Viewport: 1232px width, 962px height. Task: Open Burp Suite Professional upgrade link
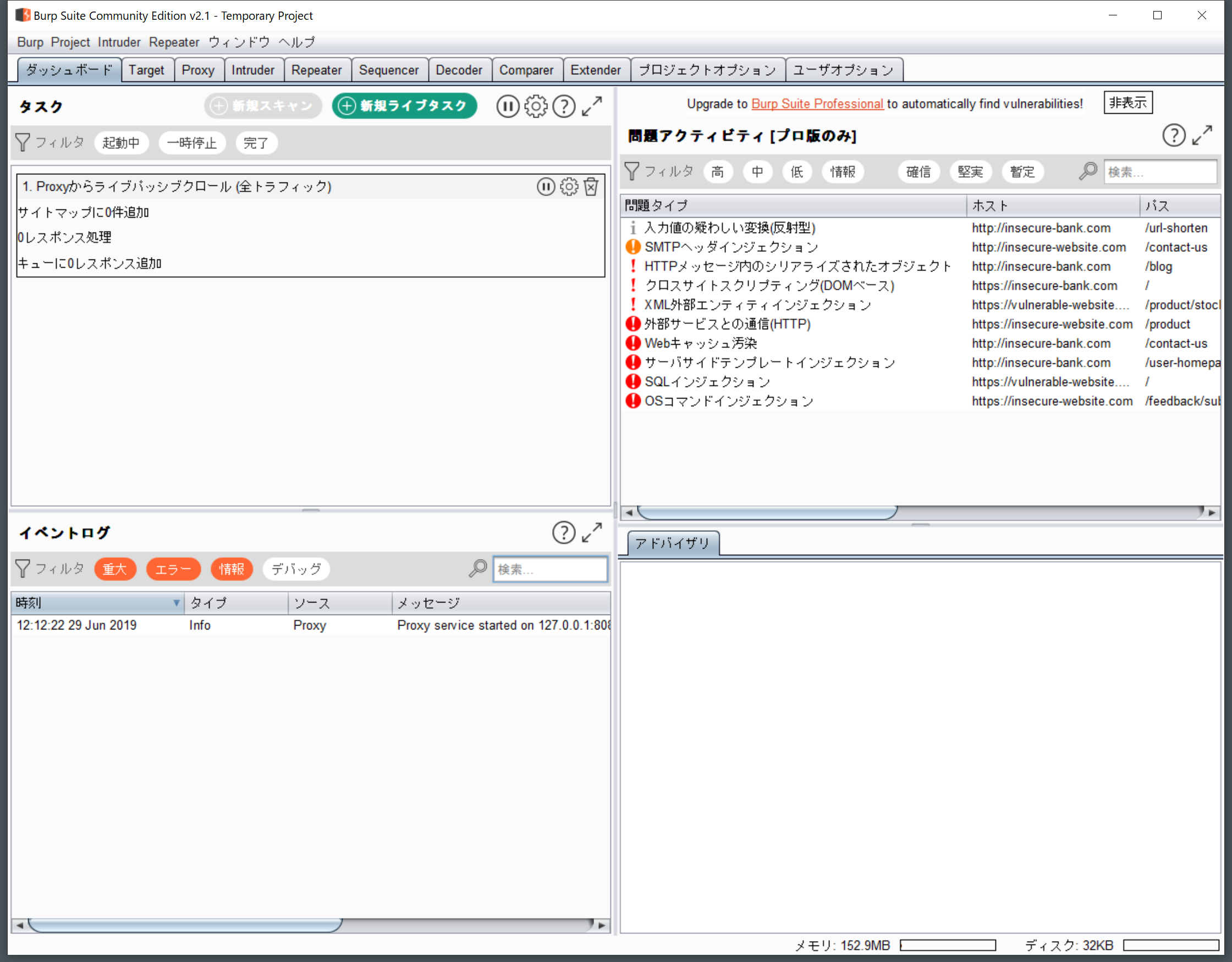[x=817, y=104]
